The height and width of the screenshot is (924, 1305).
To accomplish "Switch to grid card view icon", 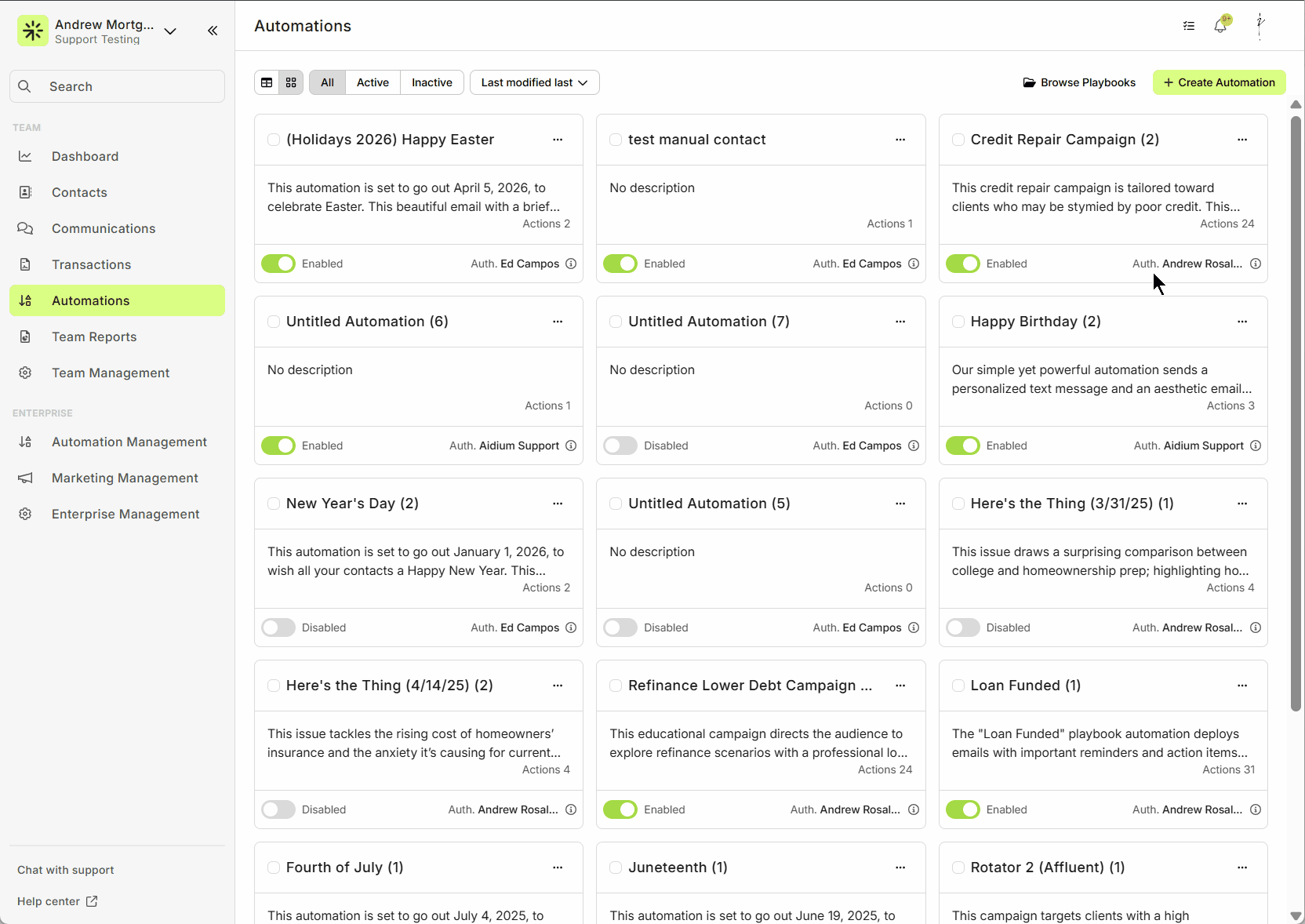I will tap(291, 82).
